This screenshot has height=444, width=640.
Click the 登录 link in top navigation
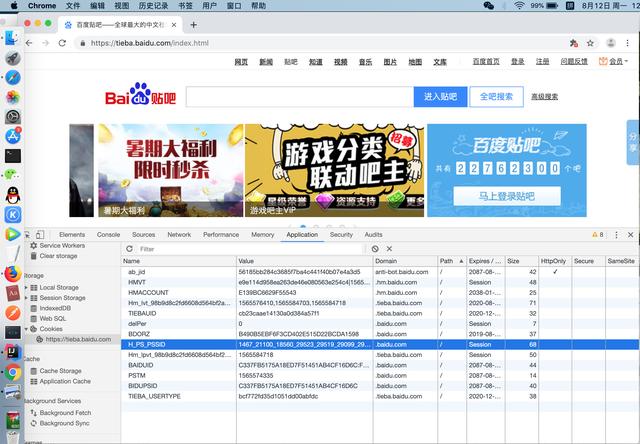pos(518,61)
